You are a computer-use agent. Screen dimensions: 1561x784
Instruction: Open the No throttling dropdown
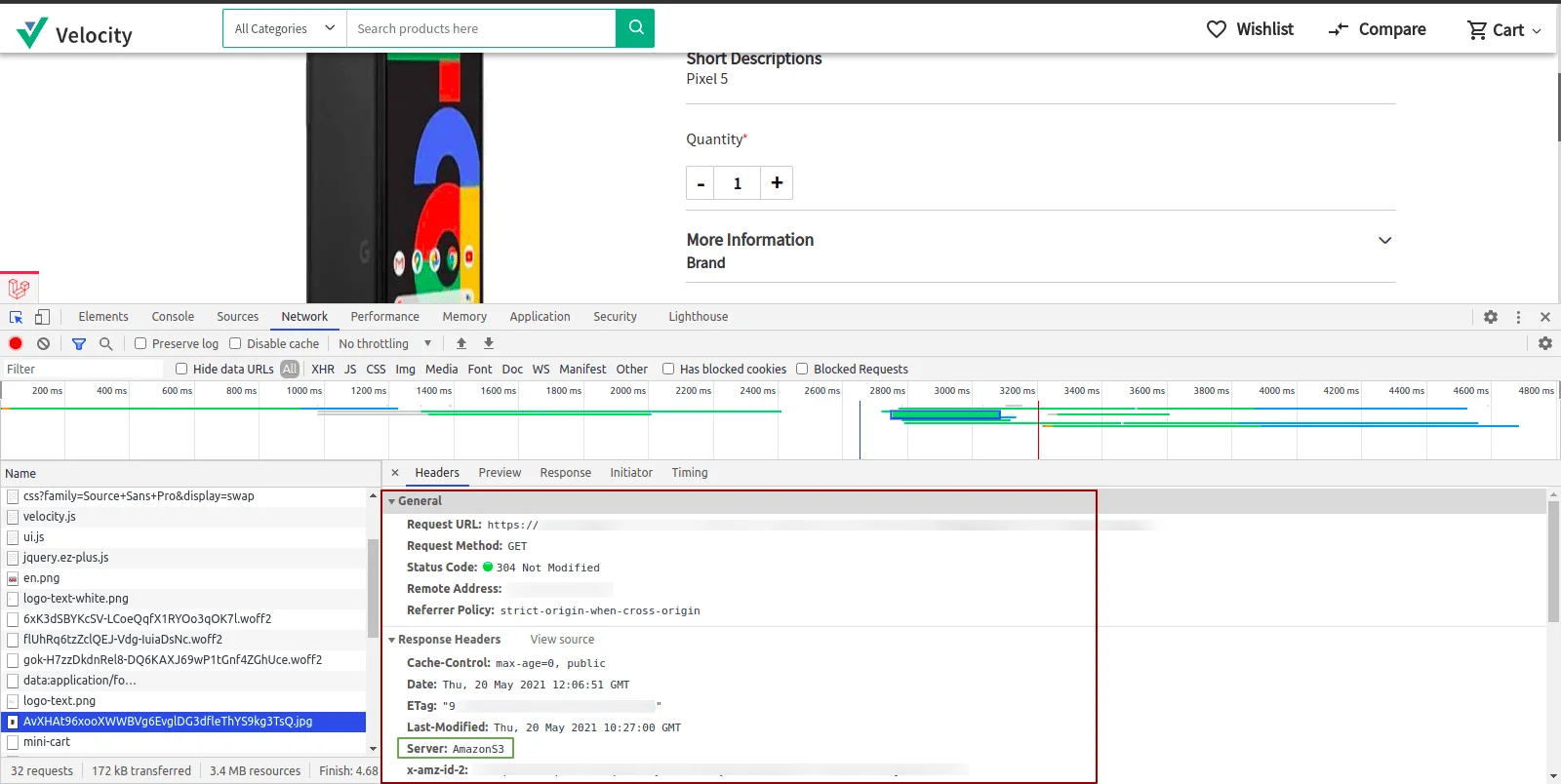tap(384, 343)
